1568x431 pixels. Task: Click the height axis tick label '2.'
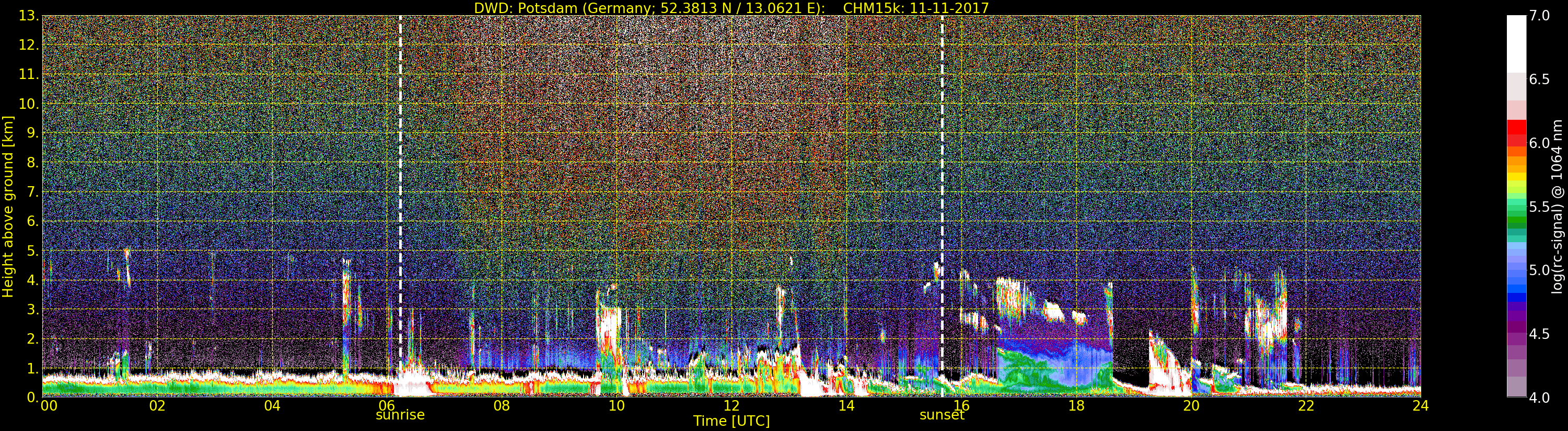tap(32, 338)
